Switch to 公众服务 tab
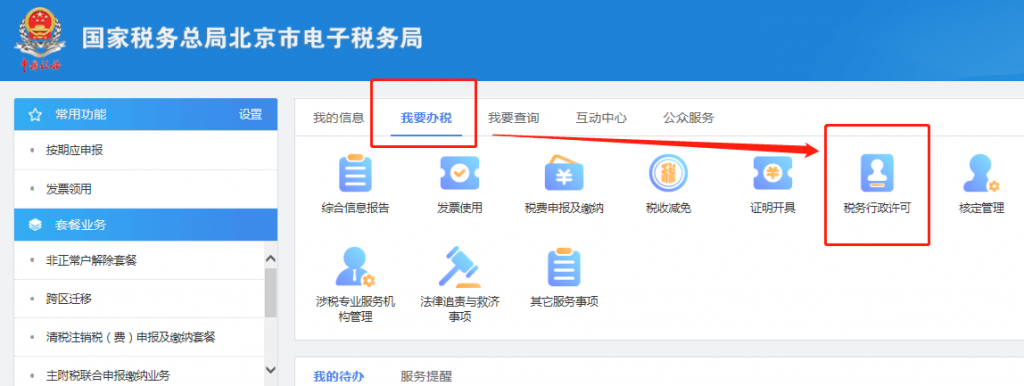 [x=689, y=118]
